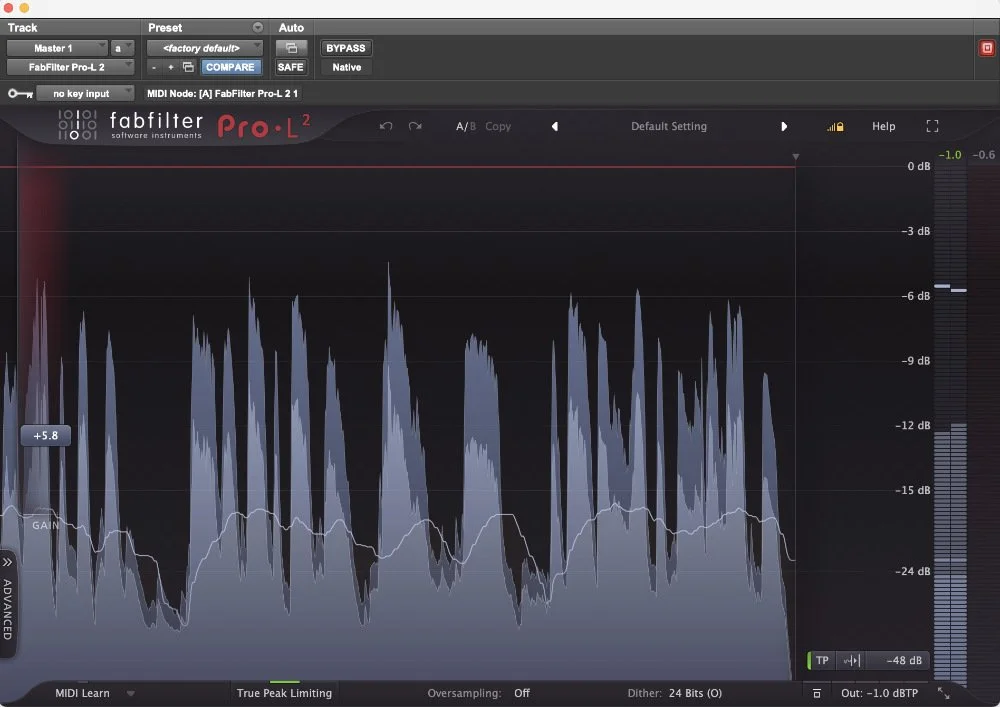Click the copy plug-in settings icon
1000x707 pixels.
click(188, 67)
